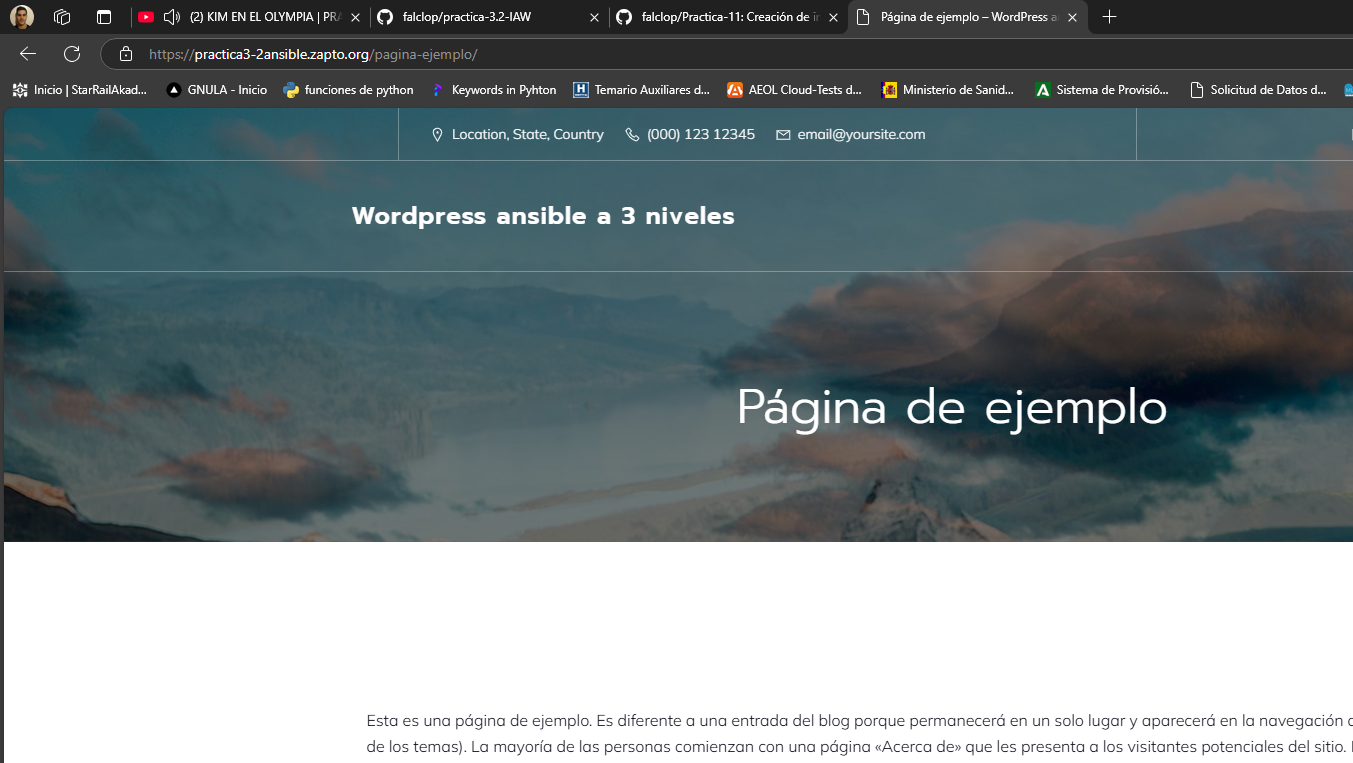Open funciones de python bookmark
This screenshot has height=763, width=1353.
pyautogui.click(x=349, y=90)
